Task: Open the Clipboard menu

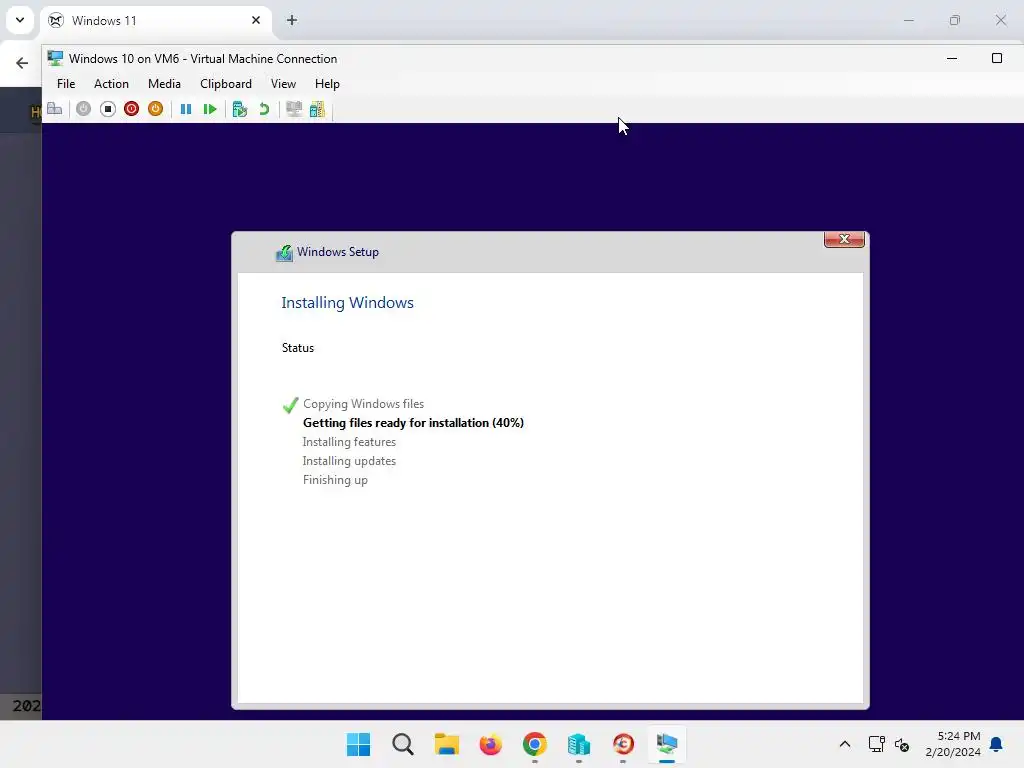Action: click(x=226, y=84)
